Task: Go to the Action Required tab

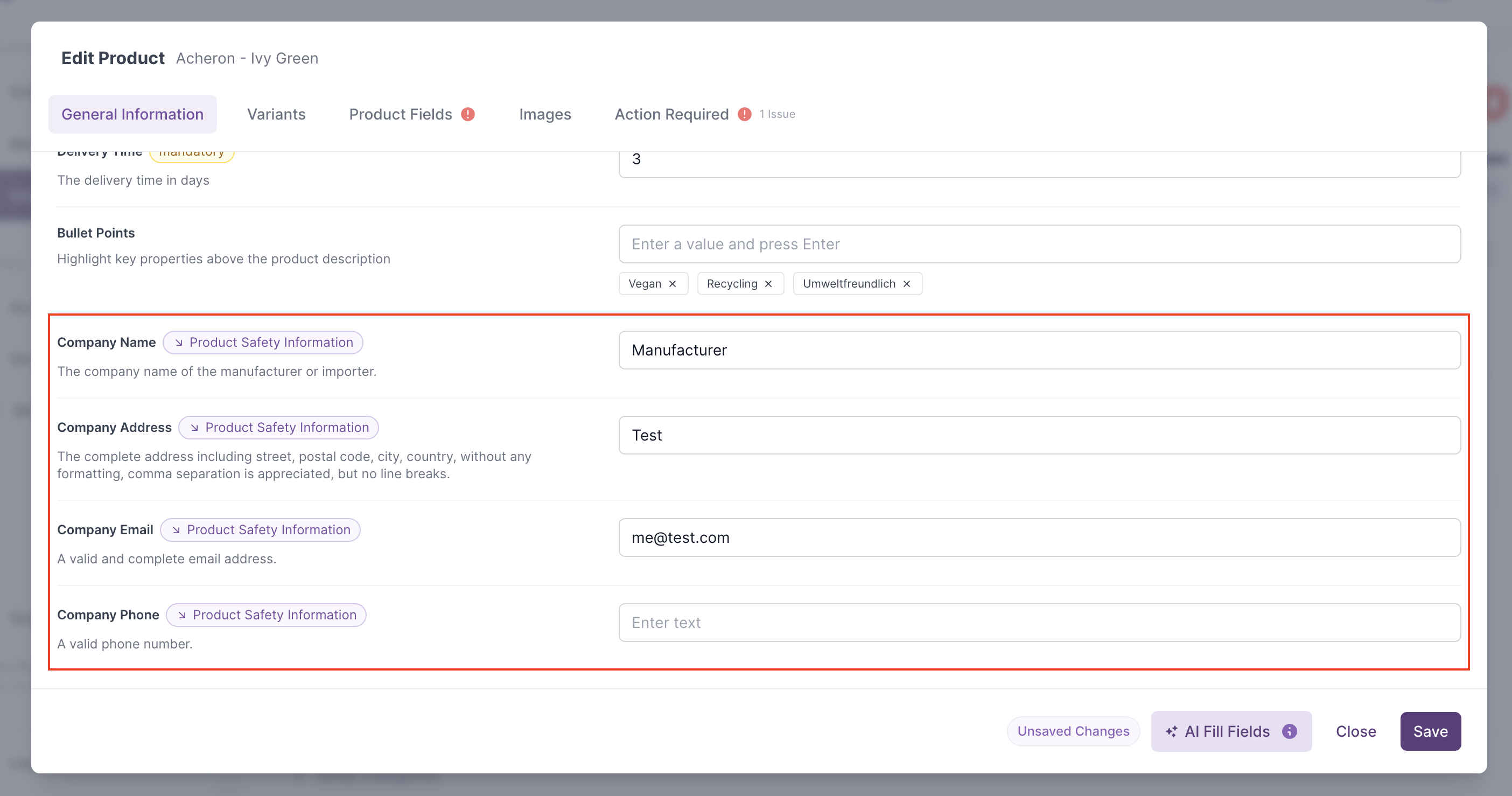Action: (x=671, y=114)
